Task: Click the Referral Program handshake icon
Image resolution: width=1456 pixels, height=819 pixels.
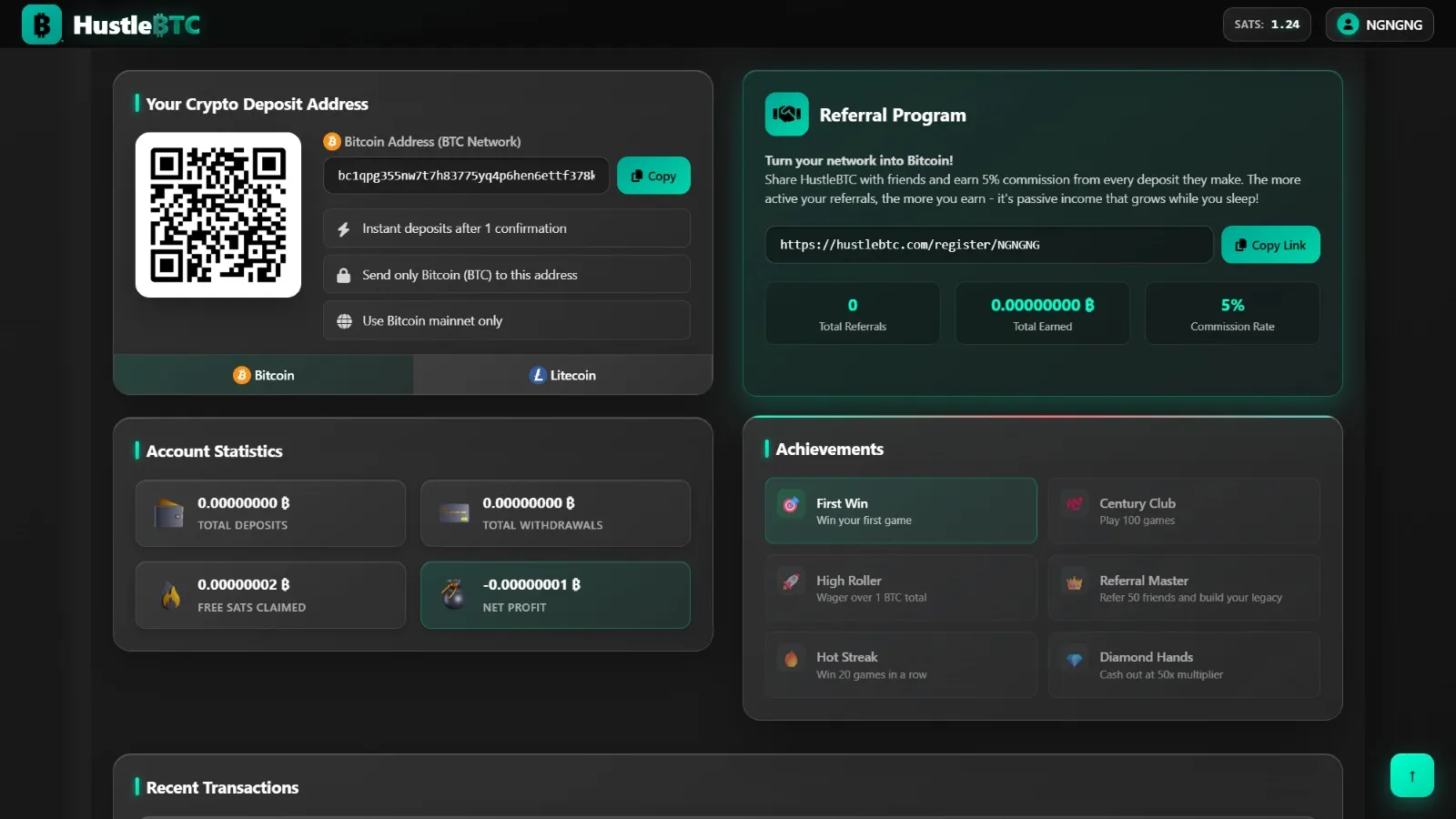Action: [x=786, y=115]
